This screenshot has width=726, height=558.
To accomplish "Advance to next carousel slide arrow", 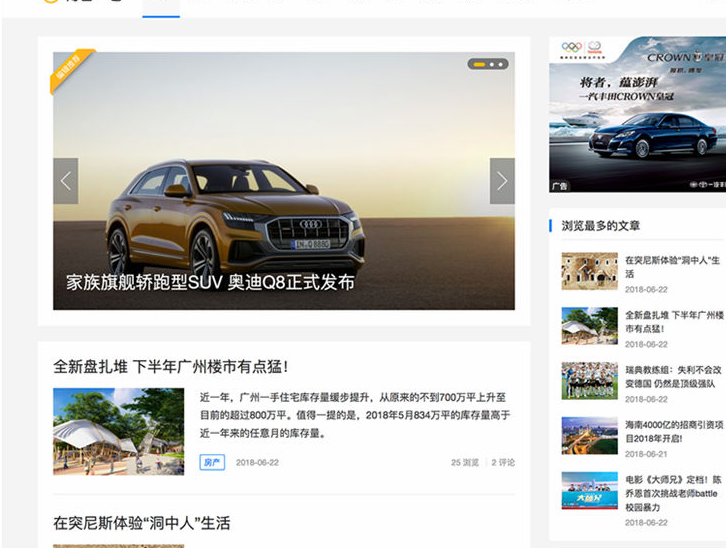I will click(502, 181).
